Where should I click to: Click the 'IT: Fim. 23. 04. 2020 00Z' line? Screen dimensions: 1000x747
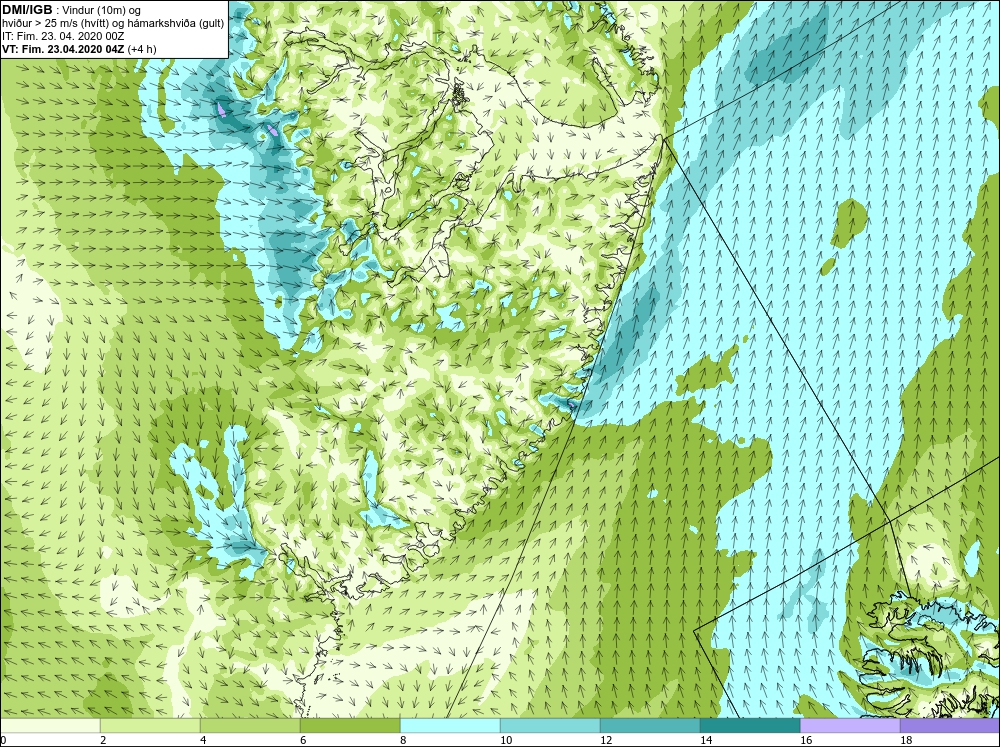coord(63,36)
